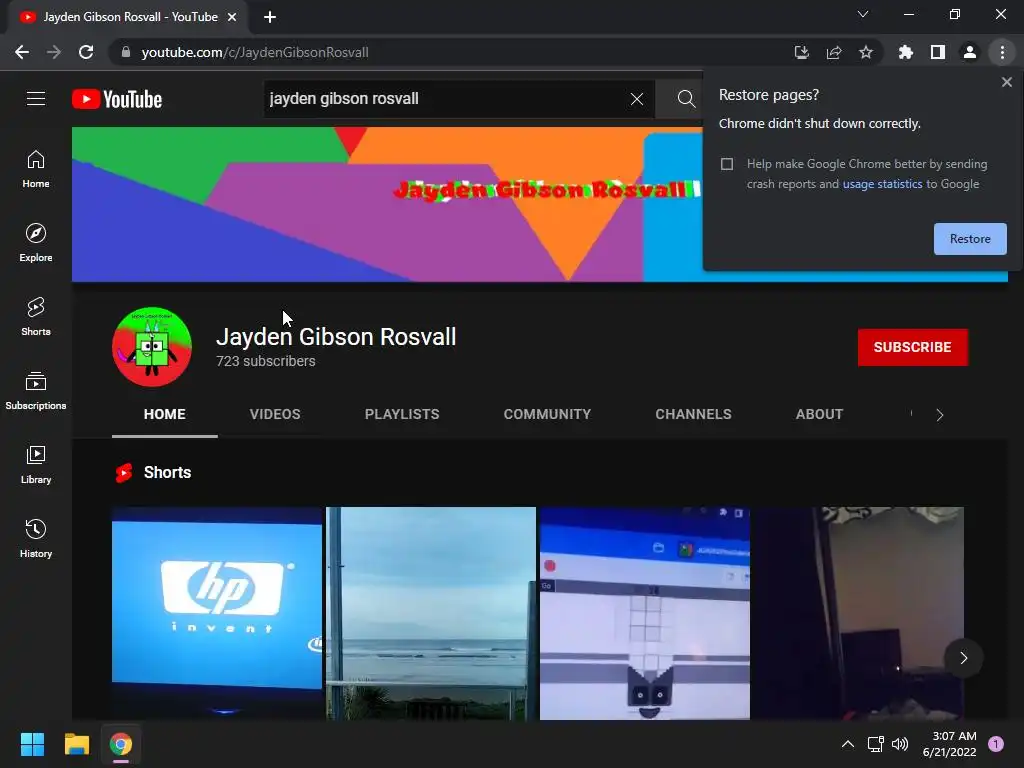Expand more channel tabs with the arrow
Image resolution: width=1024 pixels, height=768 pixels.
point(940,415)
